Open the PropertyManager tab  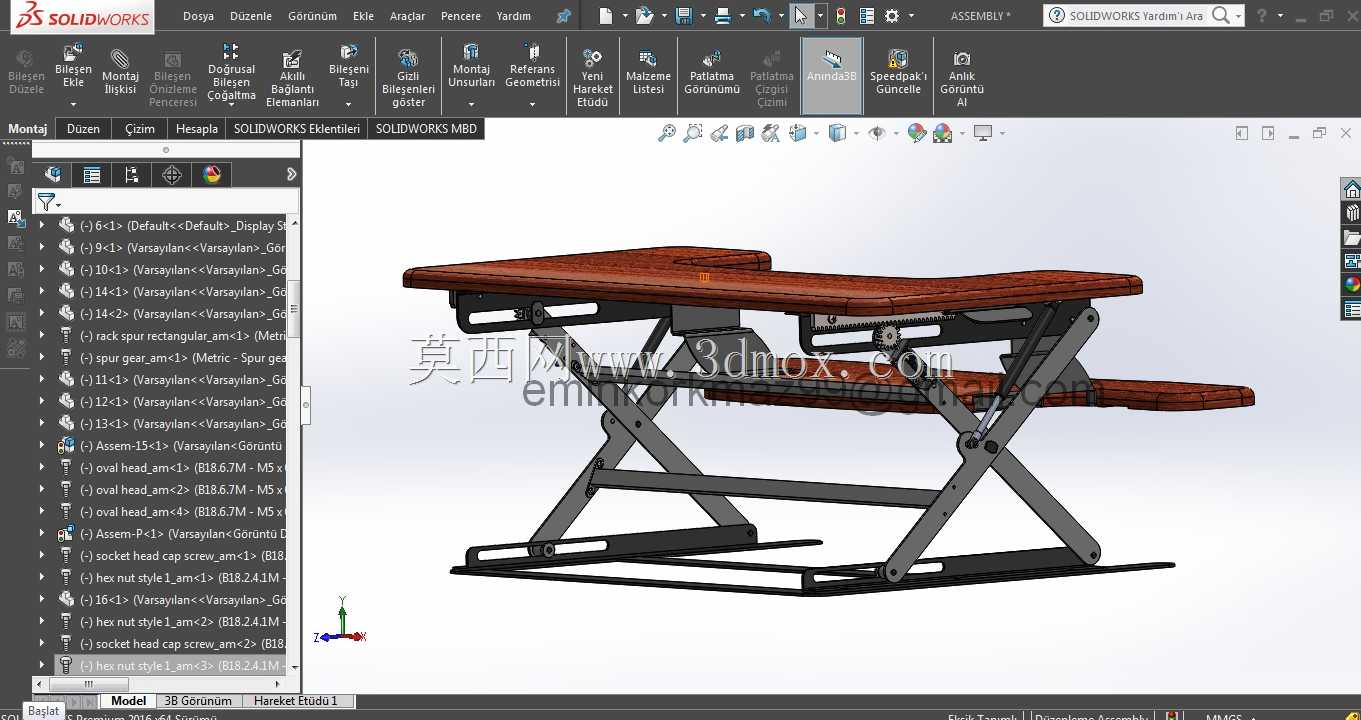[x=92, y=175]
